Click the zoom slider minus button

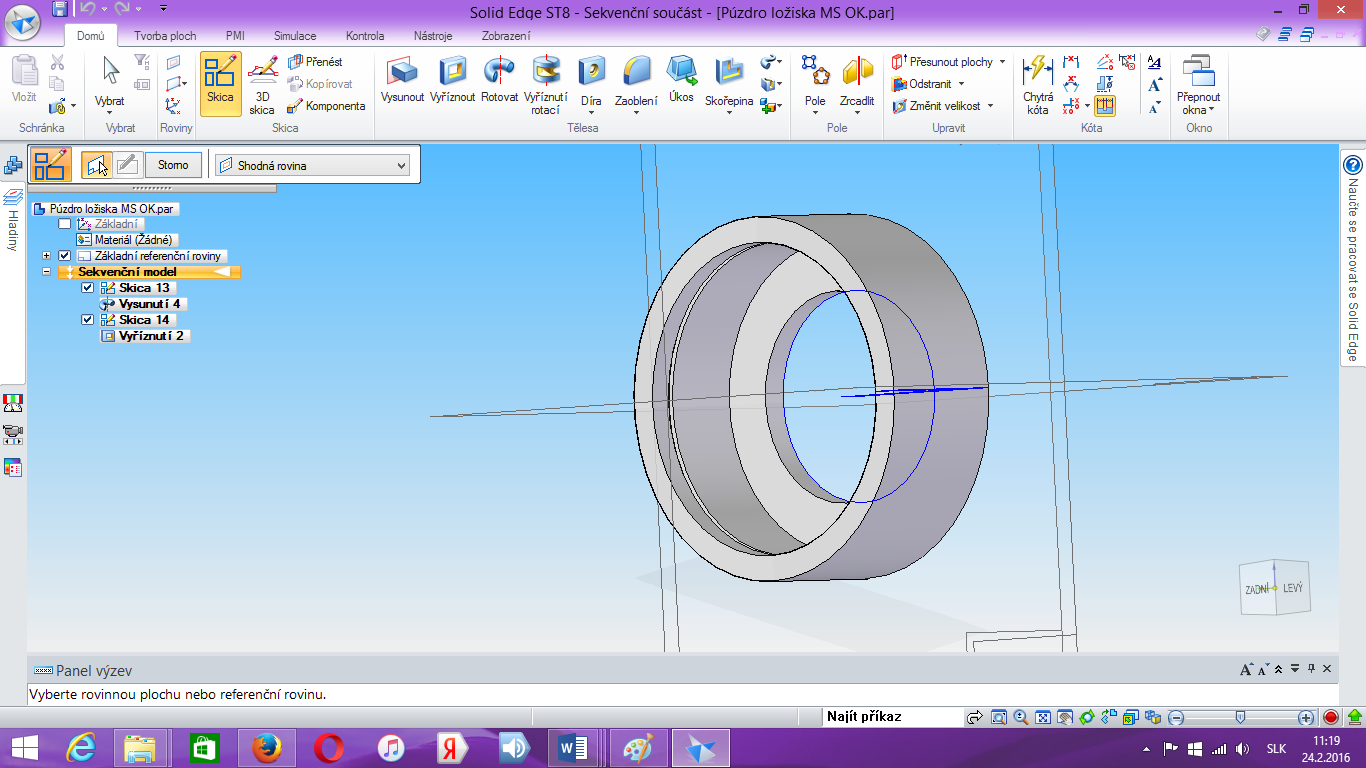1177,717
